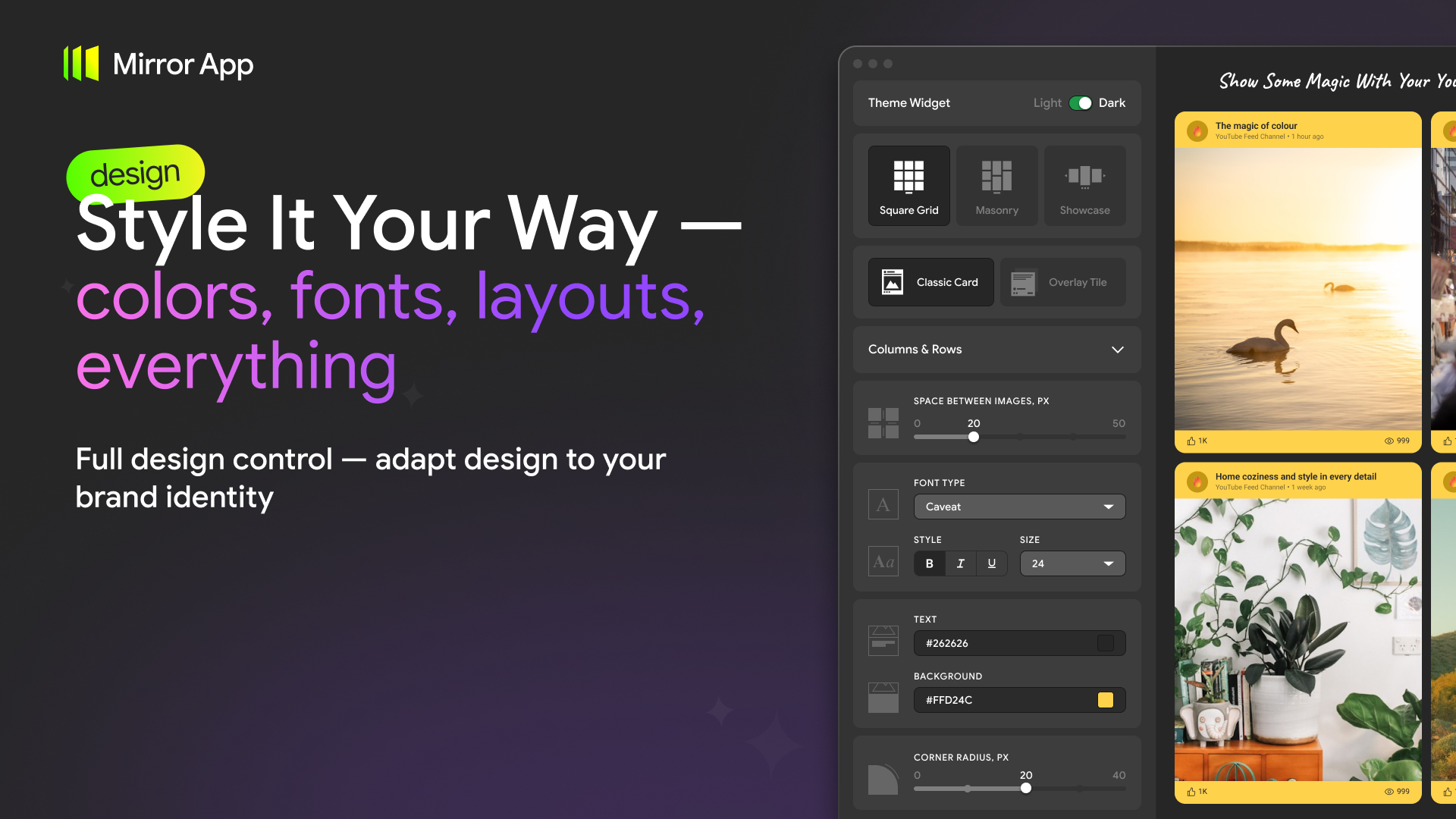The width and height of the screenshot is (1456, 819).
Task: Click the corner radius slider handle
Action: [1026, 788]
